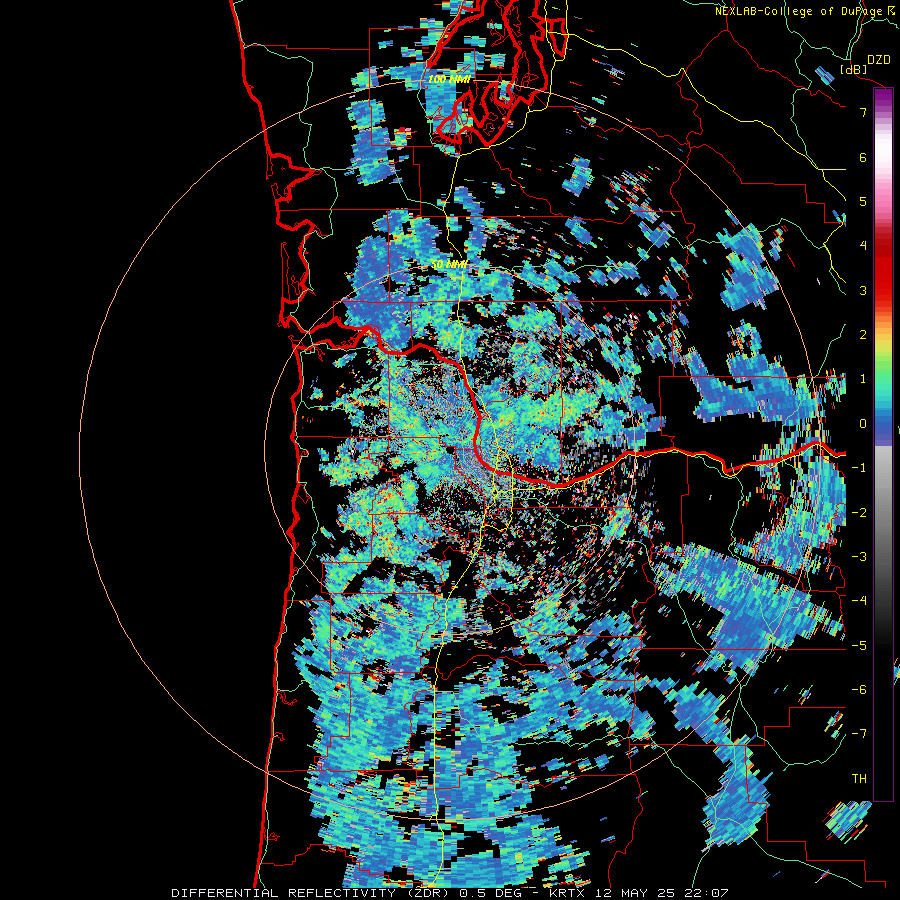Select the 2 value on color scale
900x900 pixels.
click(863, 335)
